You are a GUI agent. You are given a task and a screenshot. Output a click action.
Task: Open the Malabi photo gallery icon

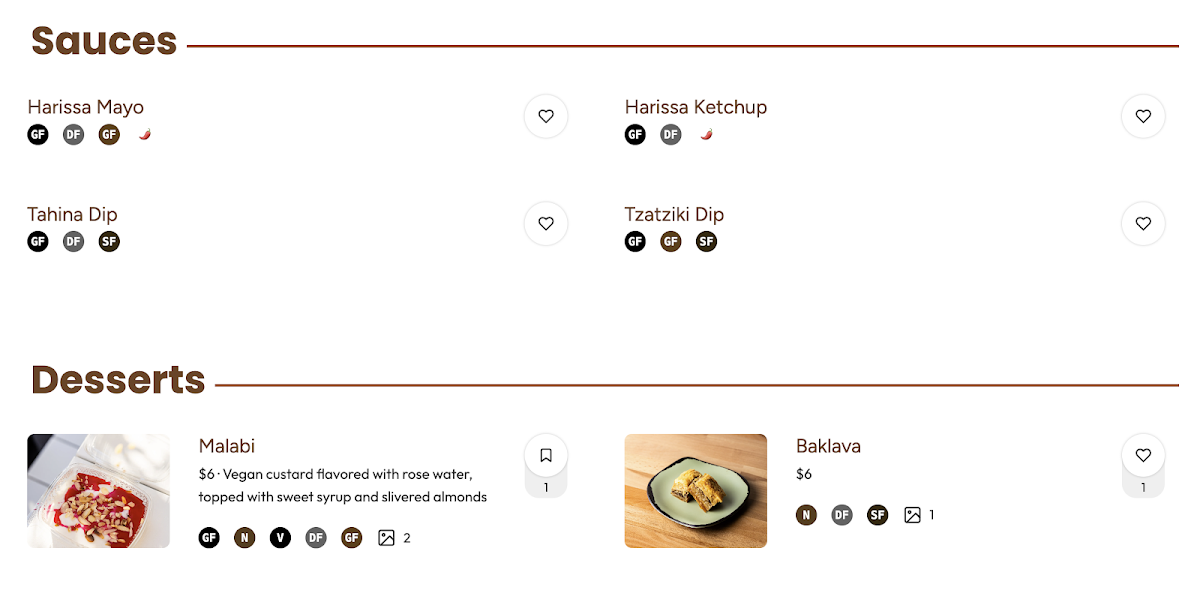point(387,538)
